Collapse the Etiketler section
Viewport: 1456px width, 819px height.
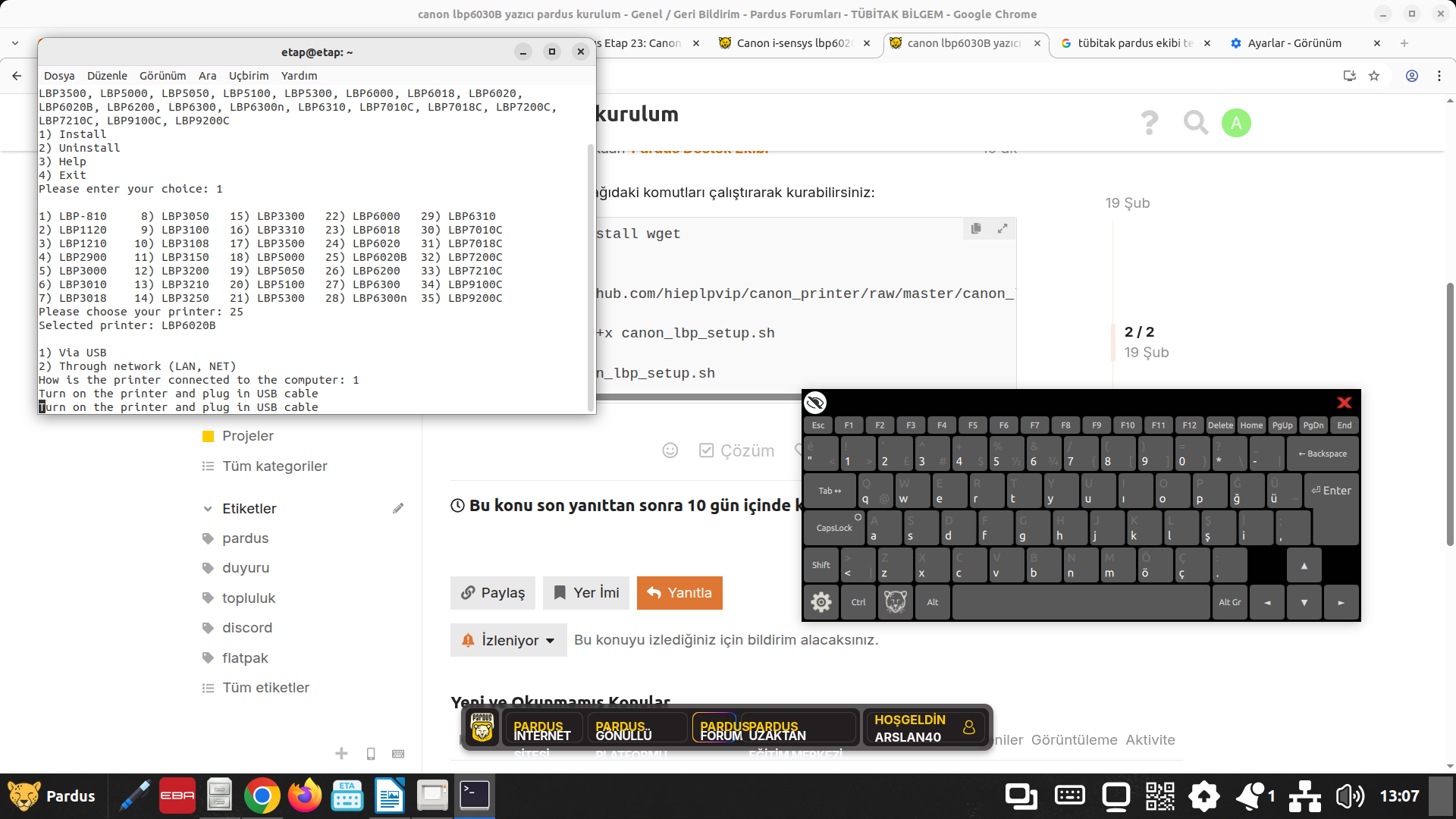[208, 509]
